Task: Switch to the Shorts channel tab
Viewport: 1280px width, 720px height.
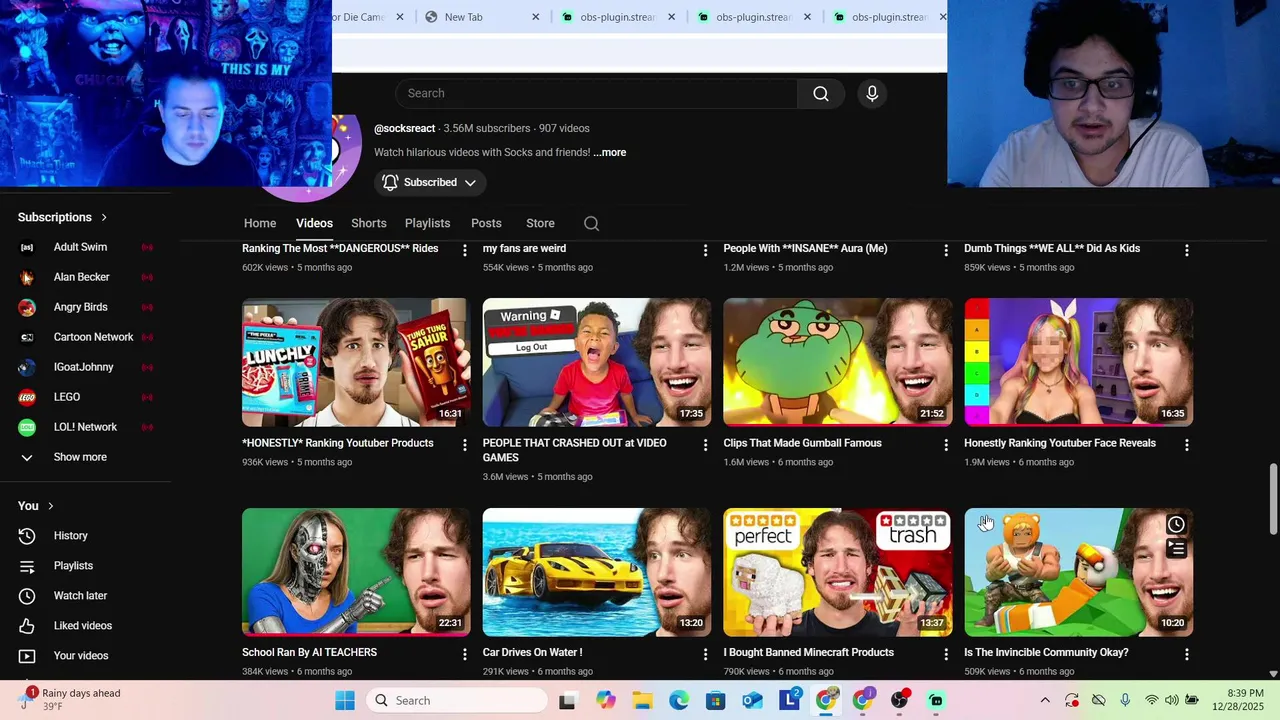Action: coord(369,223)
